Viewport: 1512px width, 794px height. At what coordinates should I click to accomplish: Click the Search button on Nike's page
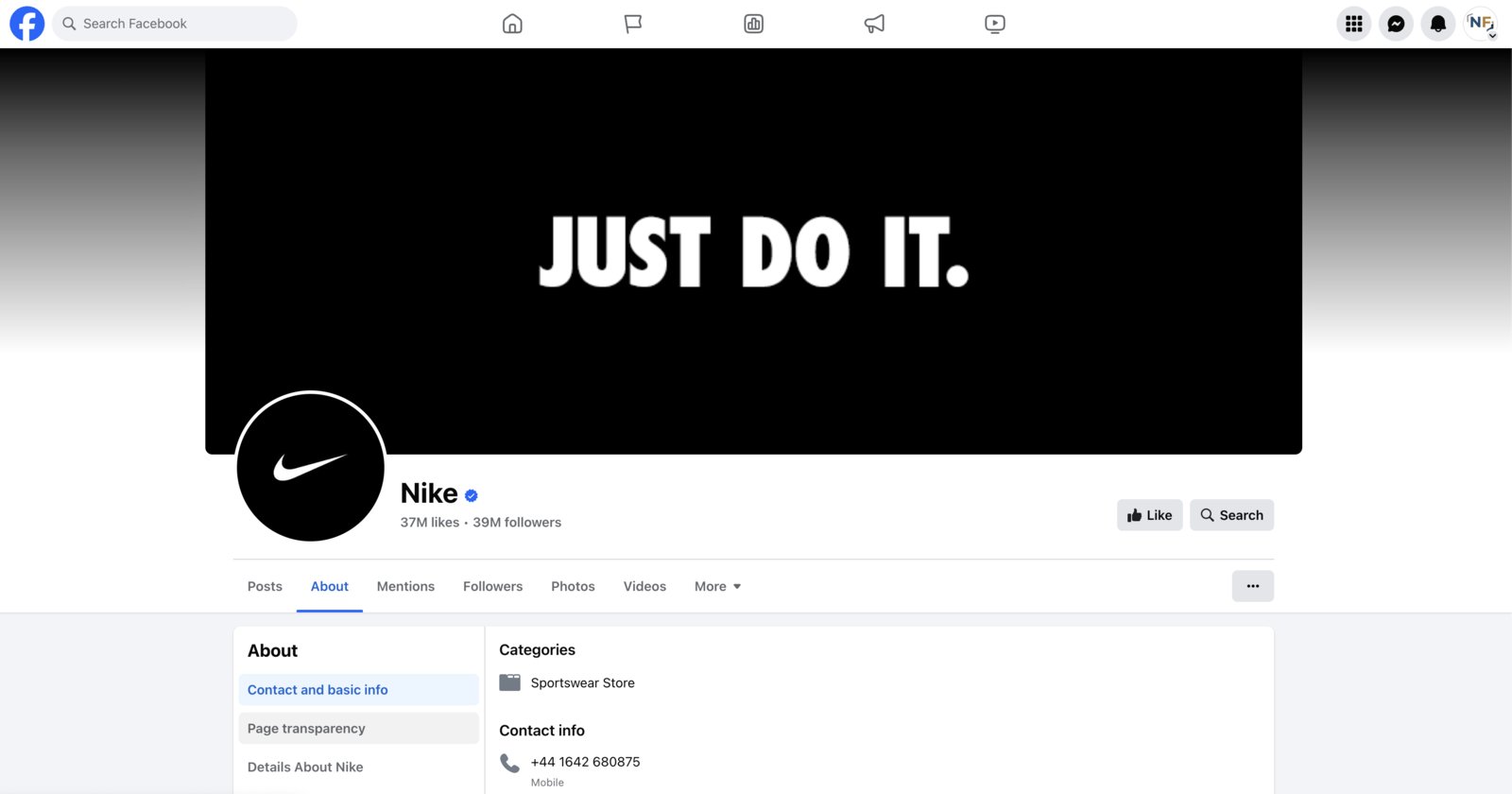click(x=1231, y=515)
